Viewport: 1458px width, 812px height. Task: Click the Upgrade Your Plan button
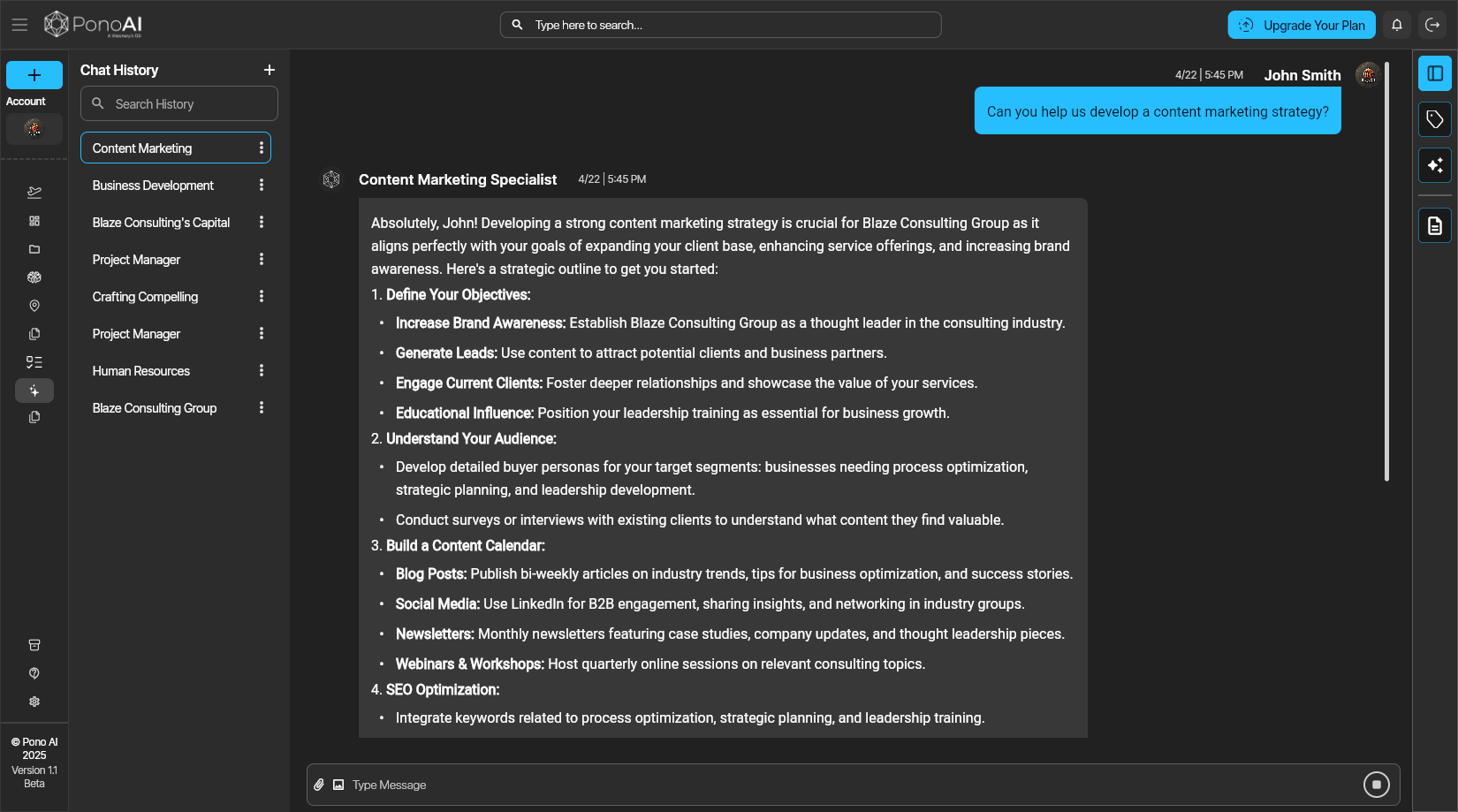tap(1301, 25)
